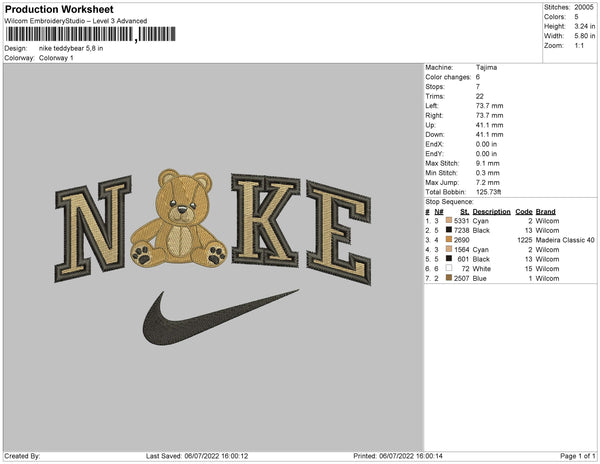Click the embroidered letter N
Screen dimensions: 600x464
point(93,229)
